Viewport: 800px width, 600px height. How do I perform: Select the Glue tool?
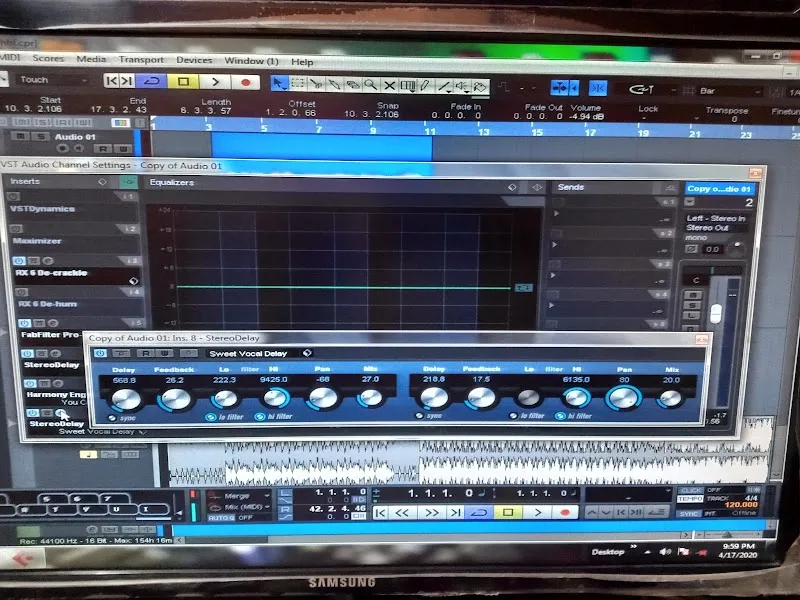pos(334,84)
